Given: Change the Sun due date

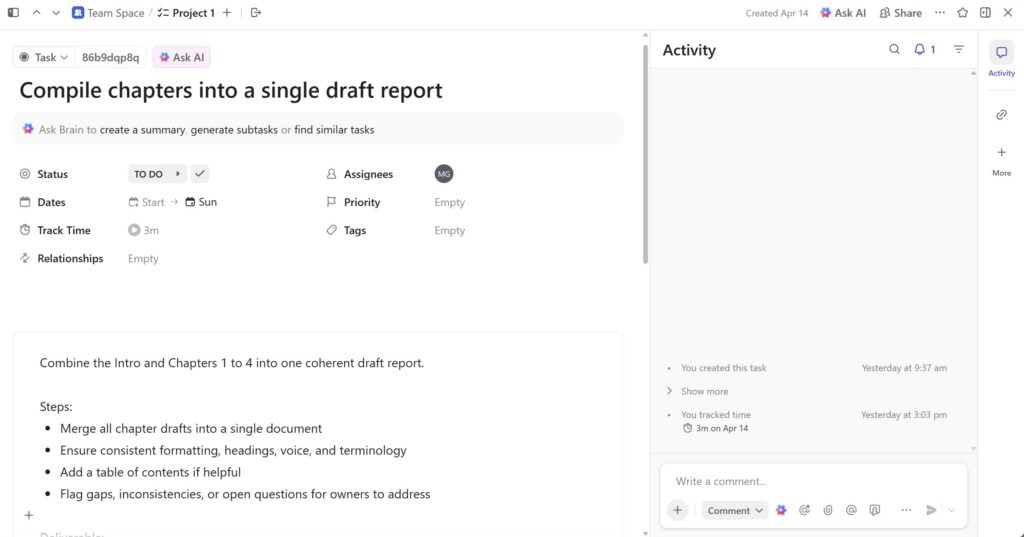Looking at the screenshot, I should [201, 202].
